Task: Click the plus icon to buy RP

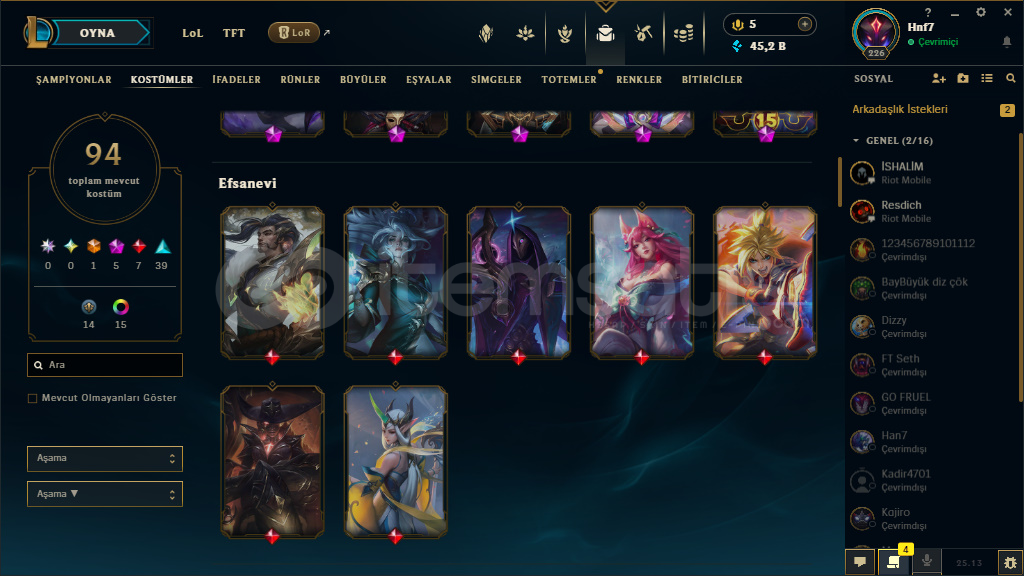Action: (805, 24)
